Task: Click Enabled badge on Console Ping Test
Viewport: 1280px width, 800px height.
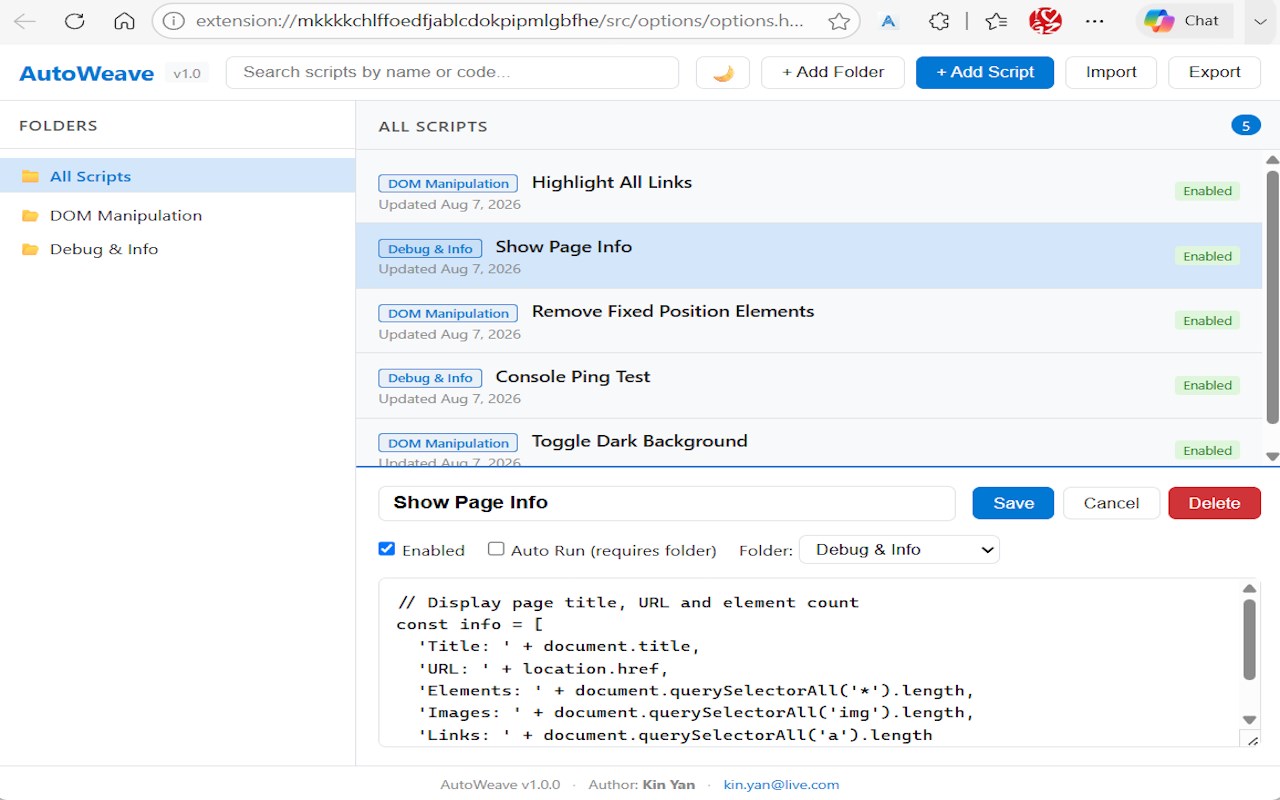Action: tap(1207, 385)
